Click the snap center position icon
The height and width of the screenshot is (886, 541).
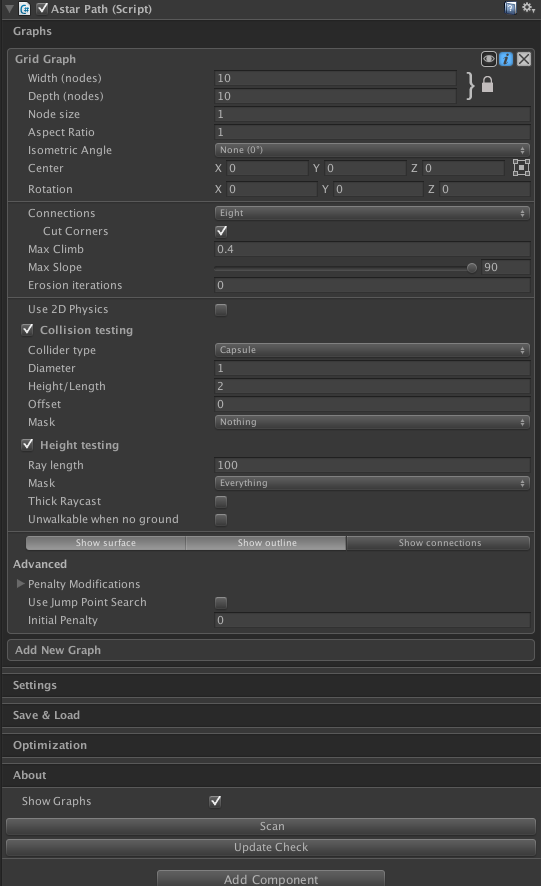point(521,167)
